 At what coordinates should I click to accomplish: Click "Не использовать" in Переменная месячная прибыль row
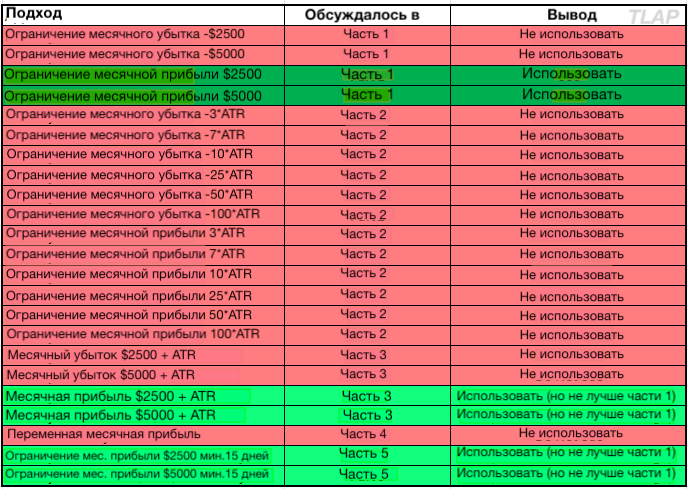click(x=571, y=433)
